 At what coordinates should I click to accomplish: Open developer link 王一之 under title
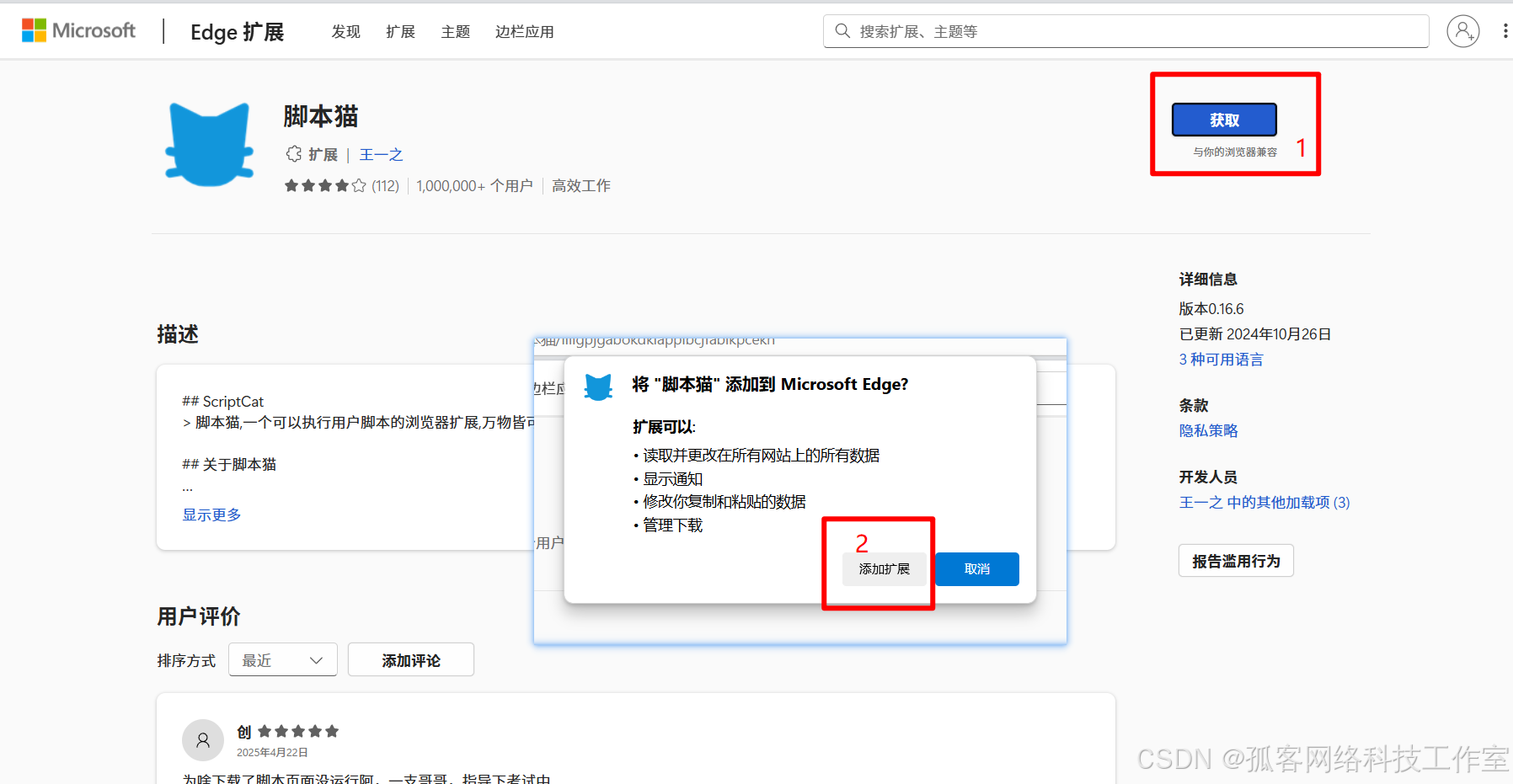click(x=381, y=154)
